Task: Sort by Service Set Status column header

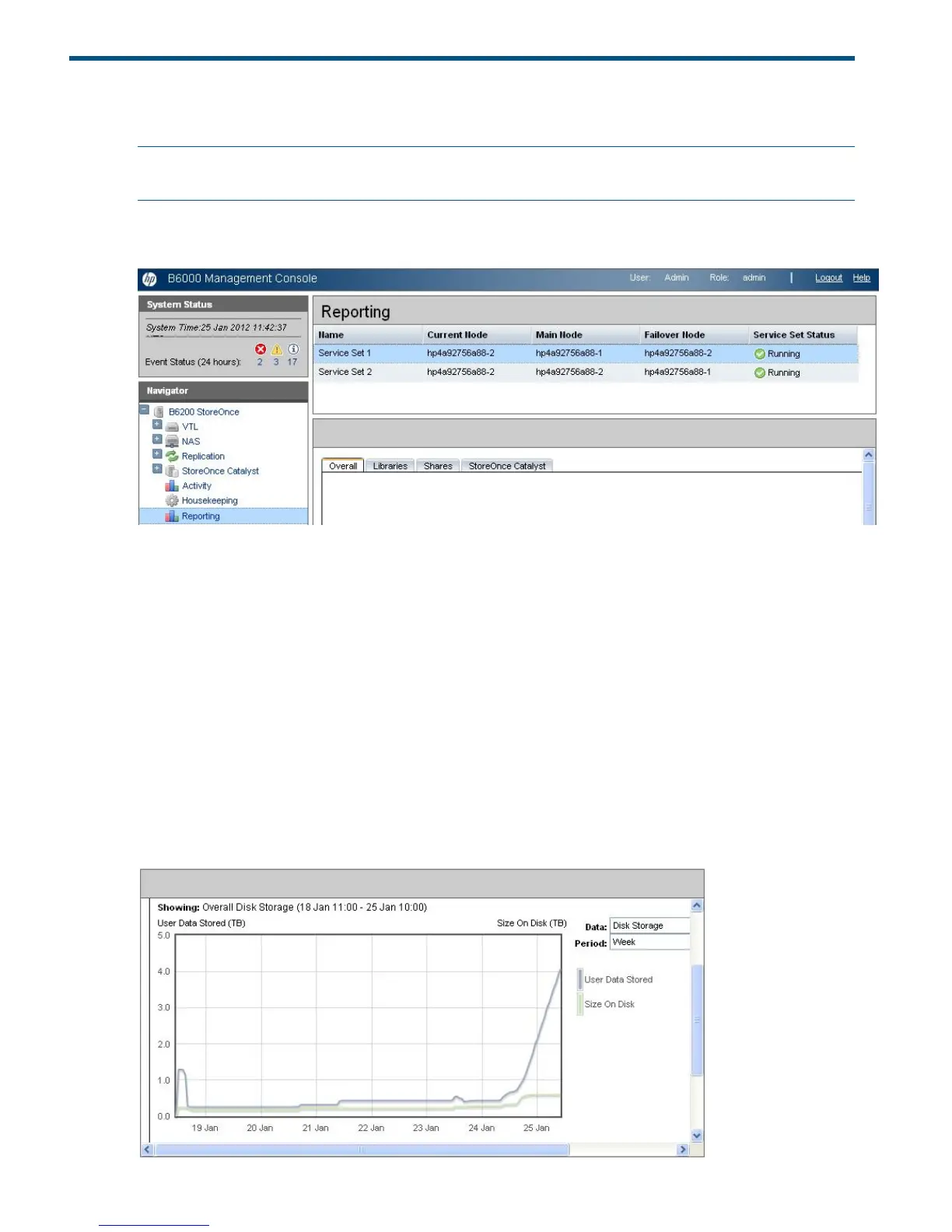Action: [803, 335]
